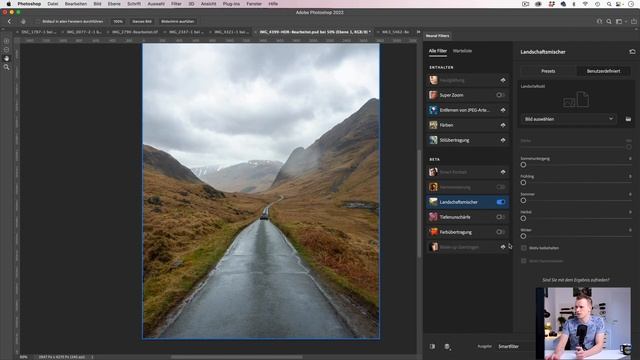Open the workspace switcher icon top-right
The height and width of the screenshot is (360, 640).
coord(620,21)
